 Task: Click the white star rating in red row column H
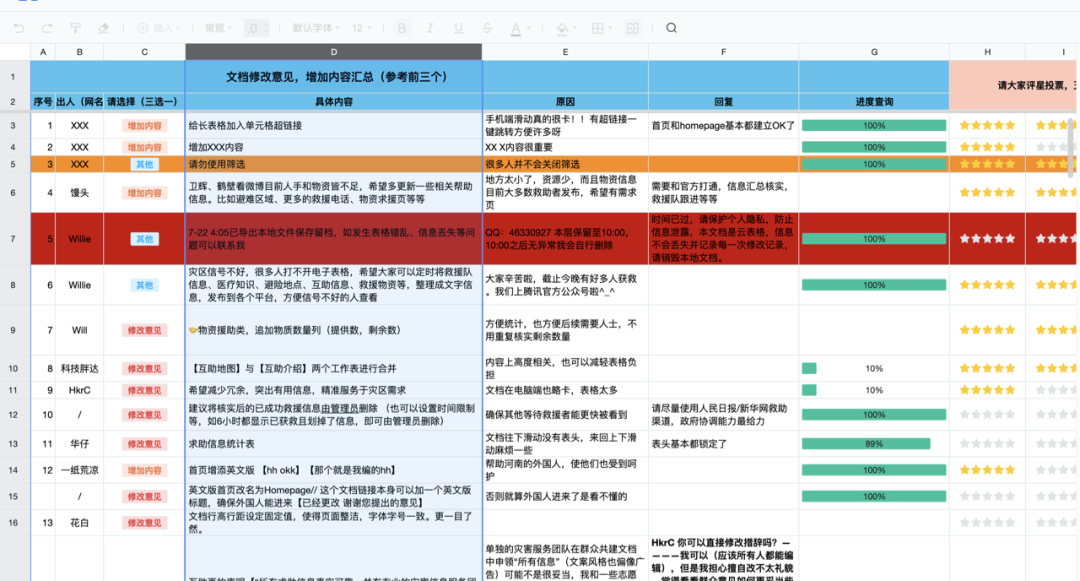[987, 239]
